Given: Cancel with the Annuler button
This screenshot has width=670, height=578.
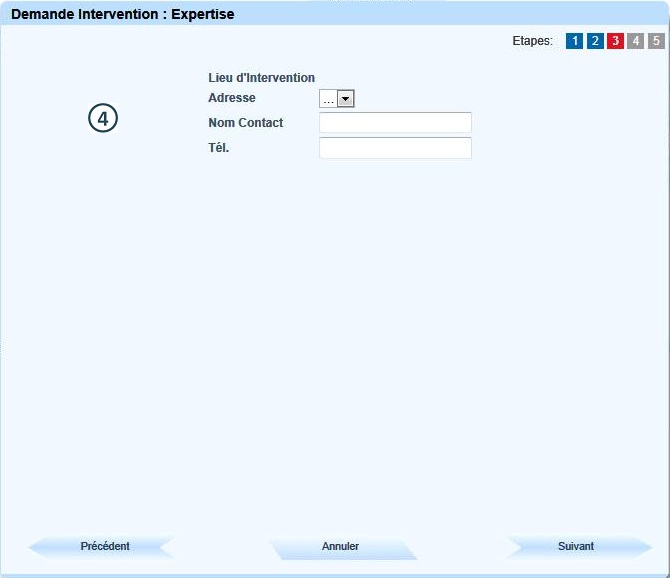Looking at the screenshot, I should tap(340, 547).
